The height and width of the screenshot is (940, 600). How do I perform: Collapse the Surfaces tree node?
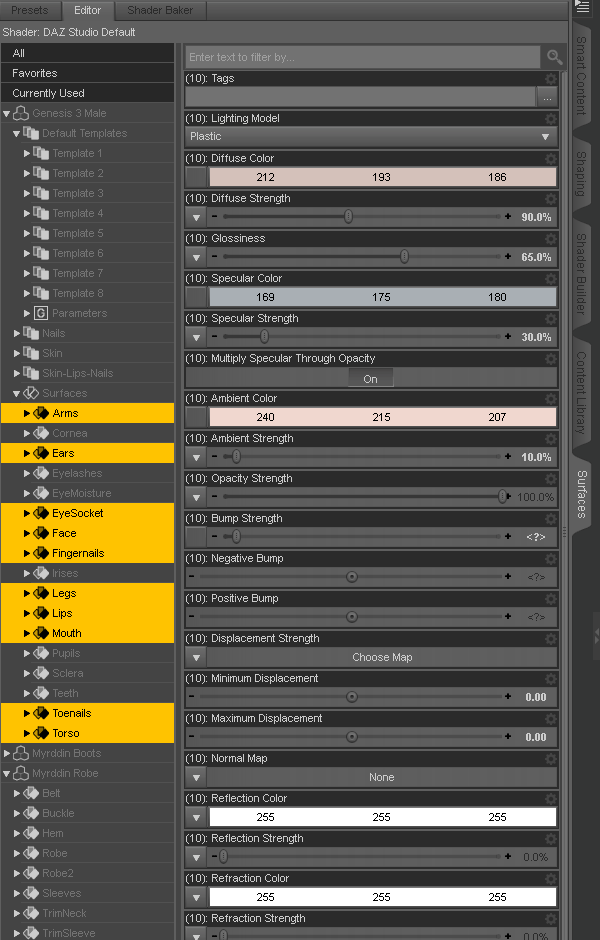tap(17, 393)
